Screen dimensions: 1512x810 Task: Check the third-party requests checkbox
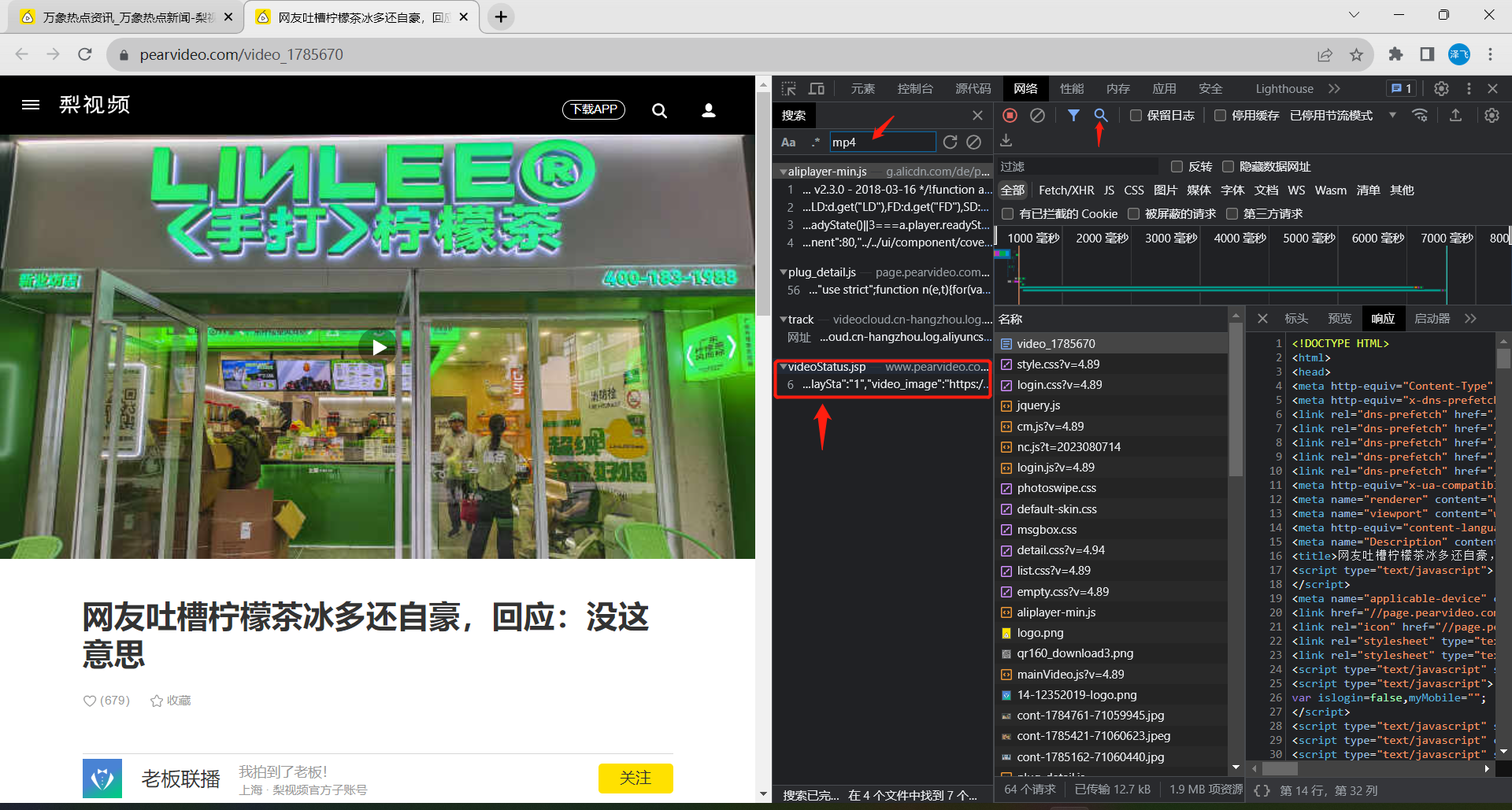(x=1232, y=214)
